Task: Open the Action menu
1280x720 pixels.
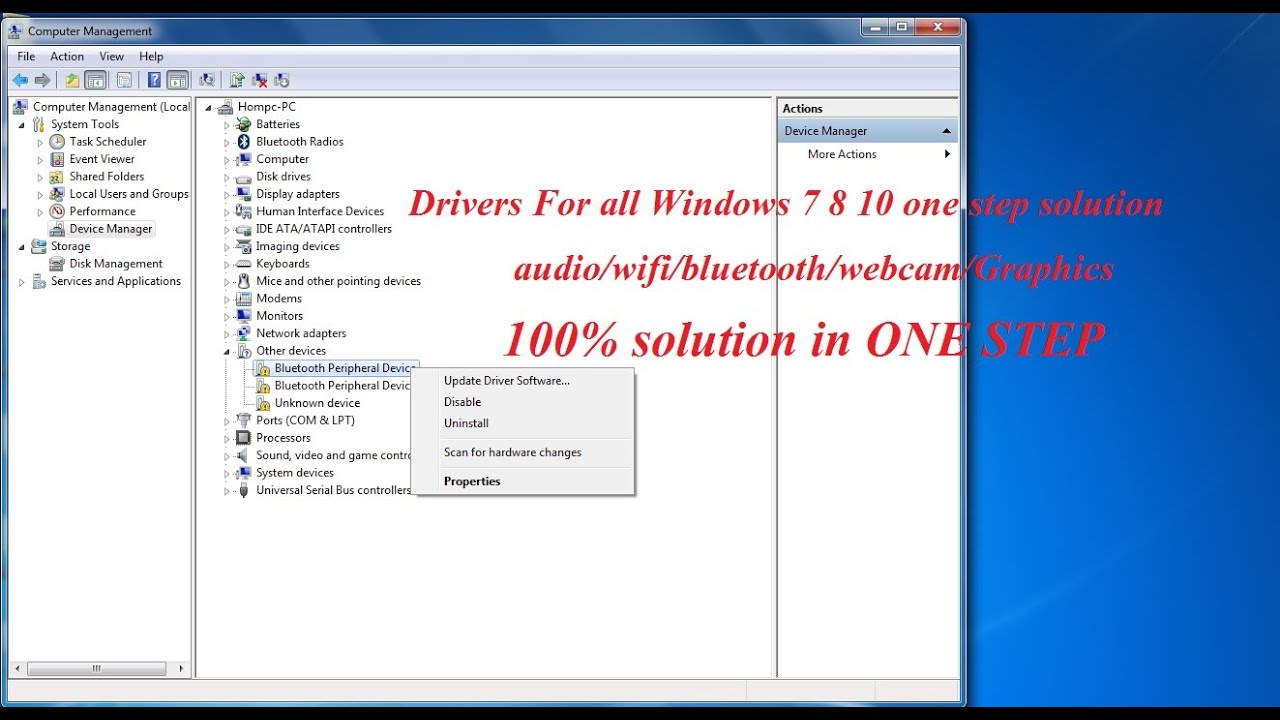Action: 67,56
